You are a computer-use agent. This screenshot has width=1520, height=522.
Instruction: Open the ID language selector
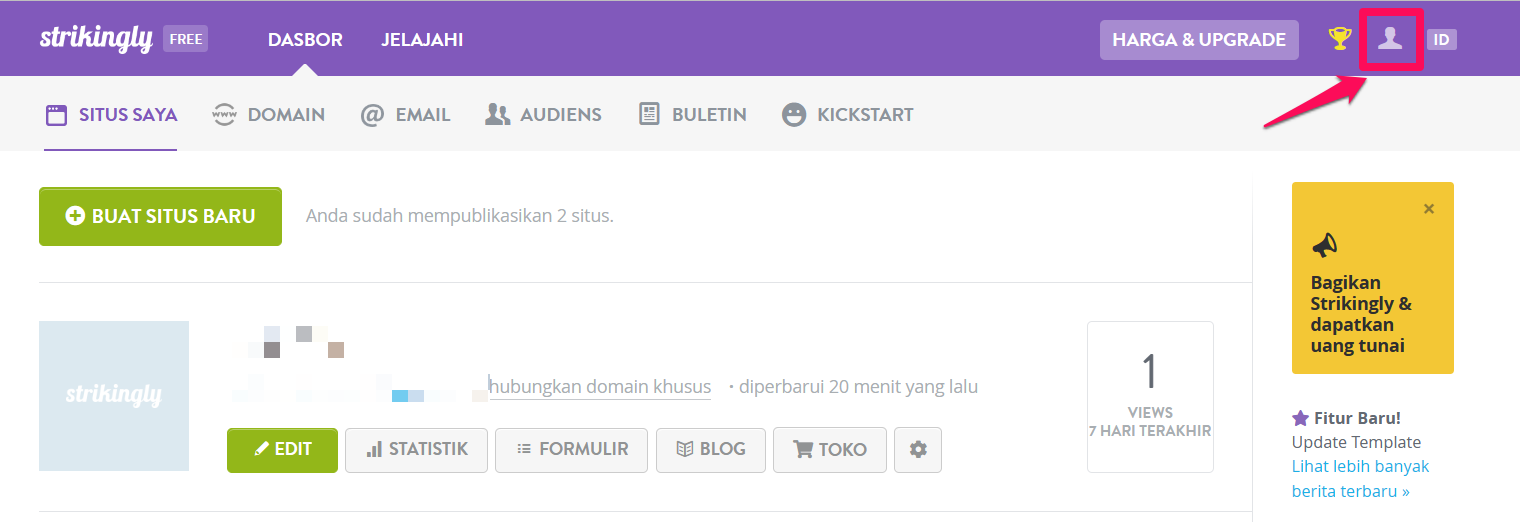pos(1441,40)
